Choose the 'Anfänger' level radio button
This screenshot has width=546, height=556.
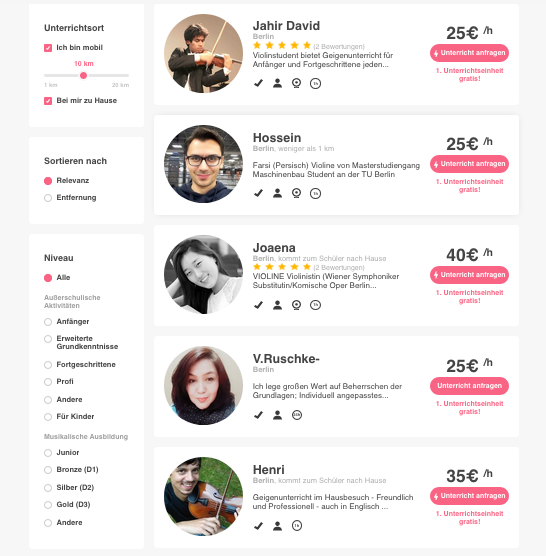48,322
